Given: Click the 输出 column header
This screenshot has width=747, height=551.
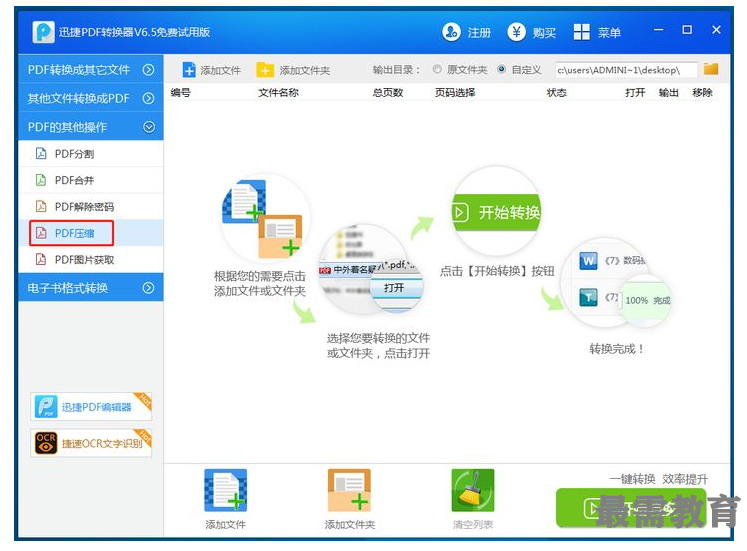Looking at the screenshot, I should click(x=668, y=92).
